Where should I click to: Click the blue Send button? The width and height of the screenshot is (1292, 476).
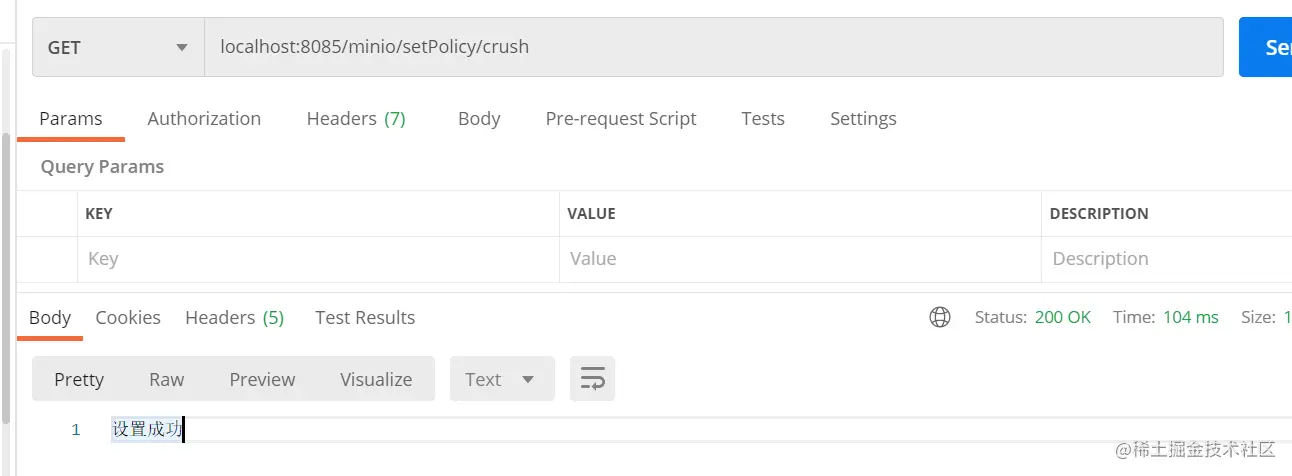[1266, 47]
